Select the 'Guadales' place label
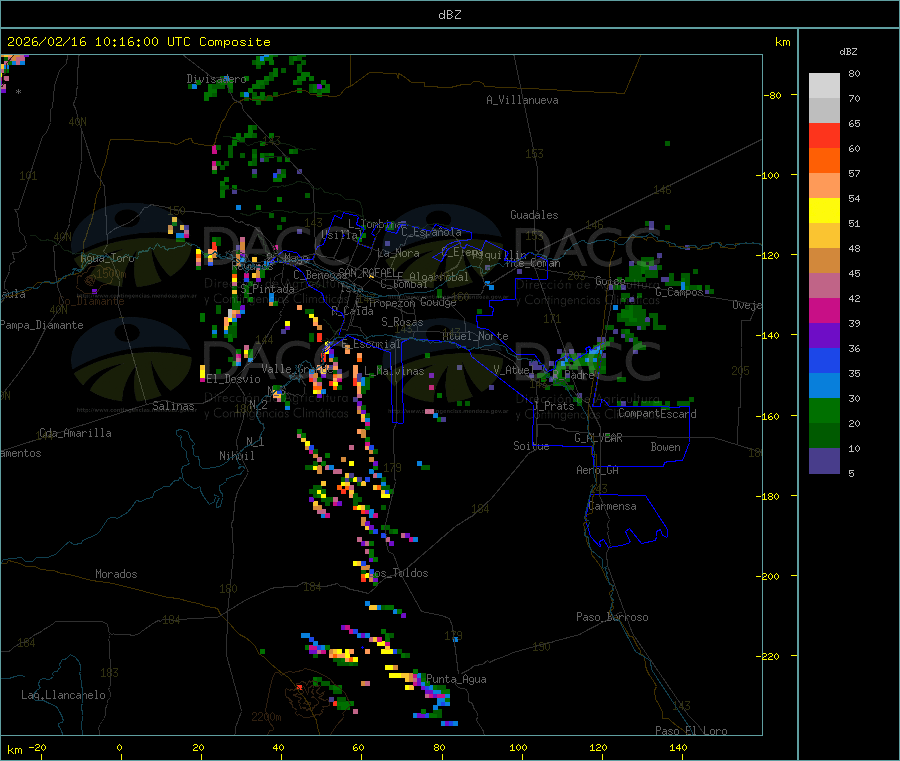 tap(534, 215)
